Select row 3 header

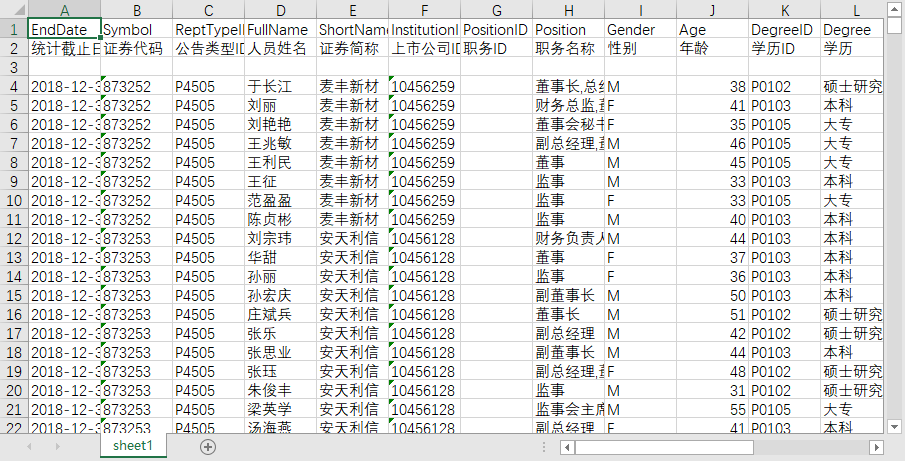pyautogui.click(x=14, y=68)
